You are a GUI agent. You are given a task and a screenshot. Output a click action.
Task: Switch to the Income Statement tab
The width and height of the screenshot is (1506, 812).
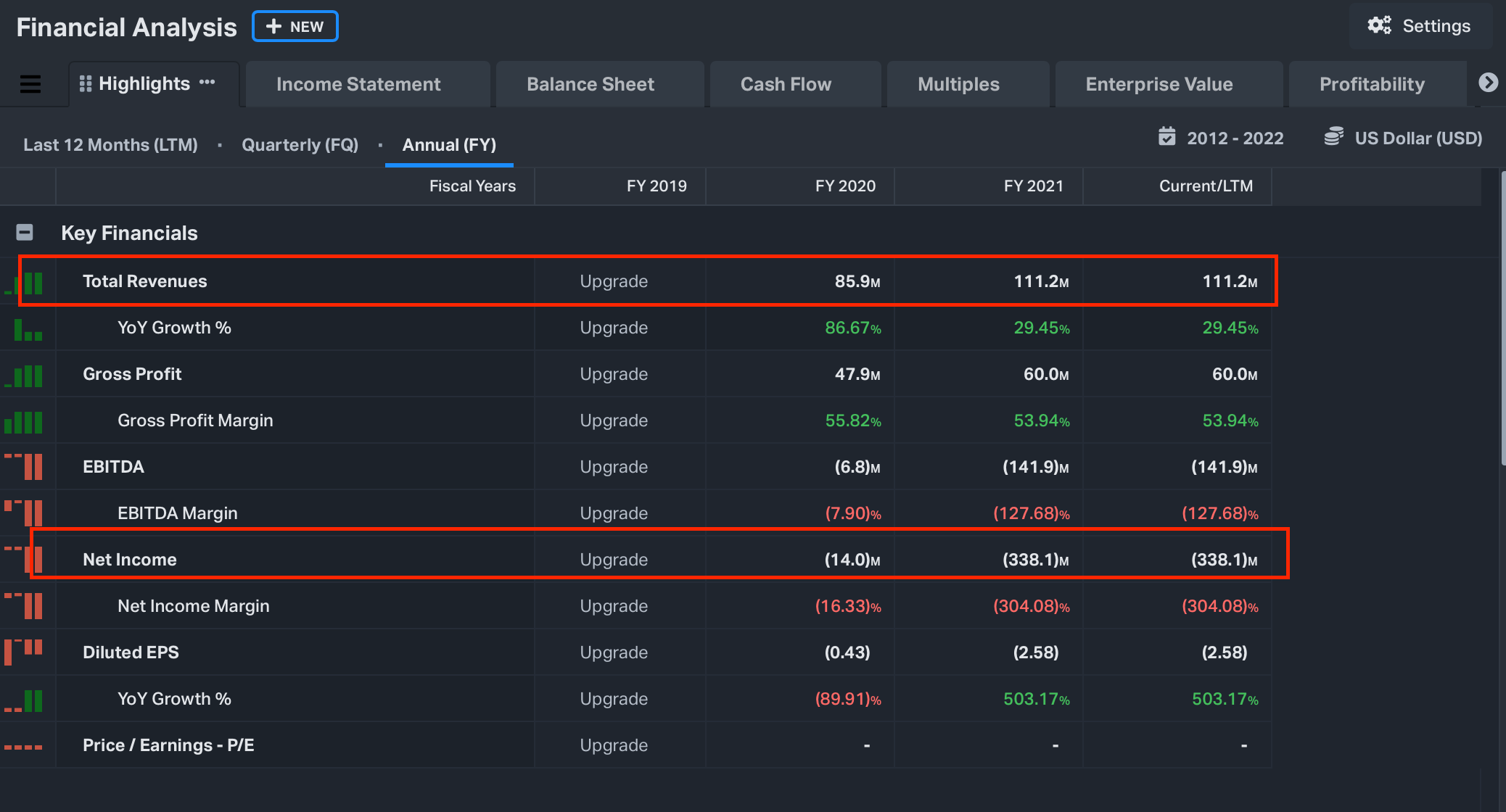coord(358,84)
